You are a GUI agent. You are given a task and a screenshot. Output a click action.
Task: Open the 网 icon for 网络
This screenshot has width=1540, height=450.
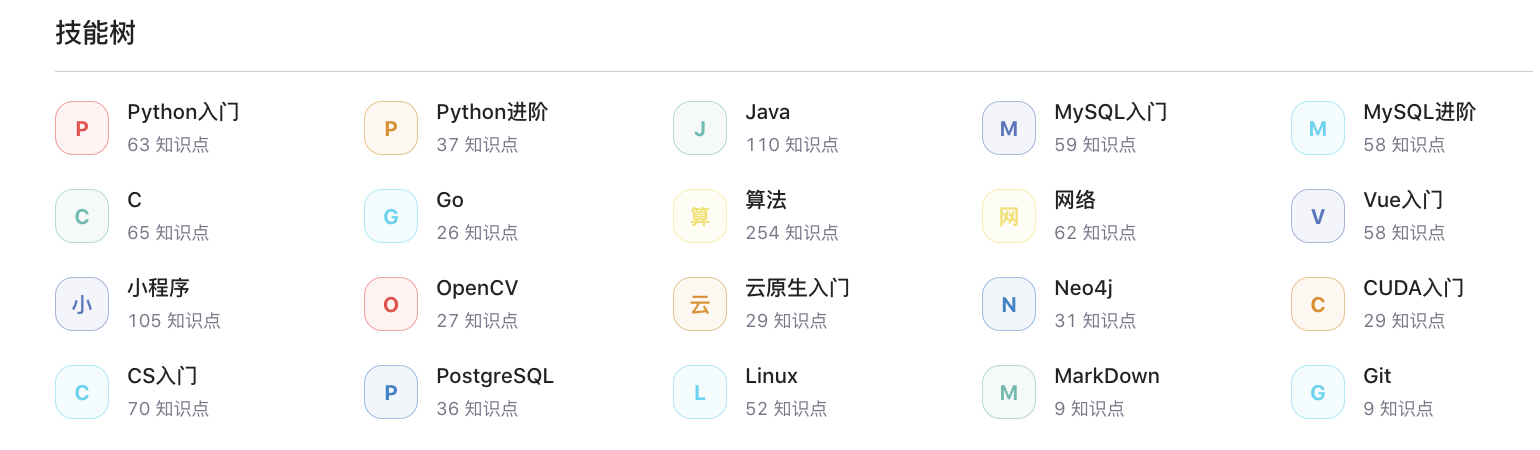pos(1009,216)
